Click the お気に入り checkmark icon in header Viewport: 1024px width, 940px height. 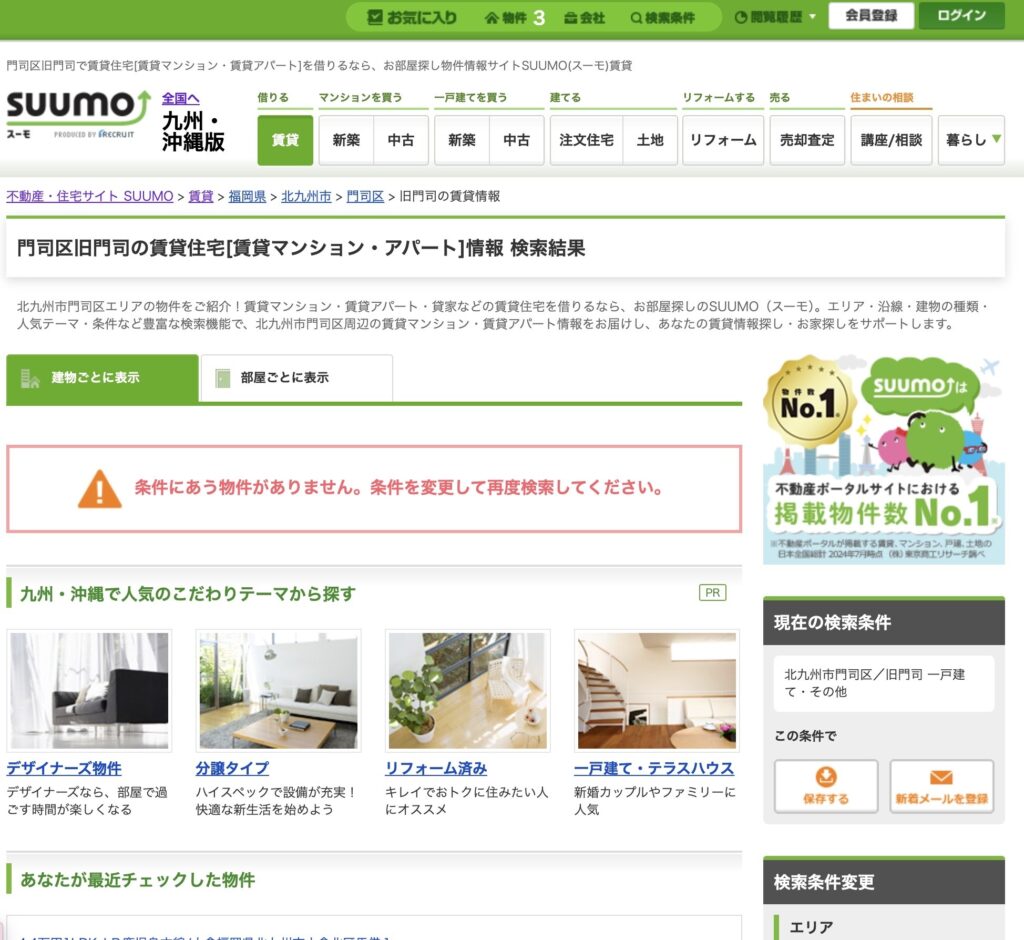point(376,16)
